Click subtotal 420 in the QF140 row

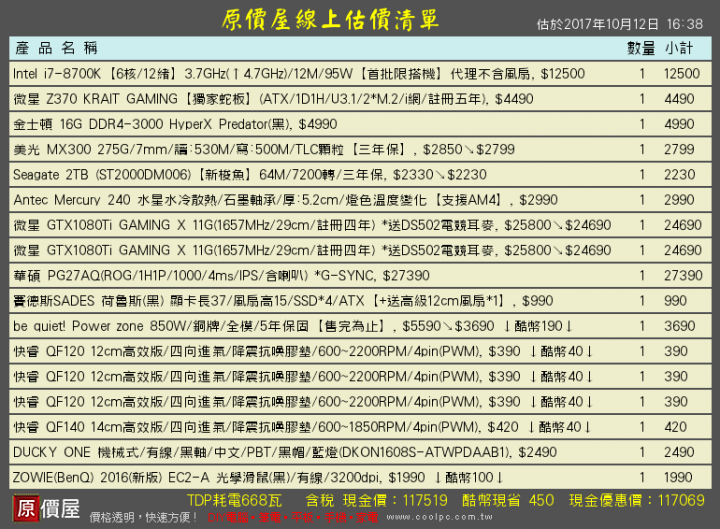point(675,427)
